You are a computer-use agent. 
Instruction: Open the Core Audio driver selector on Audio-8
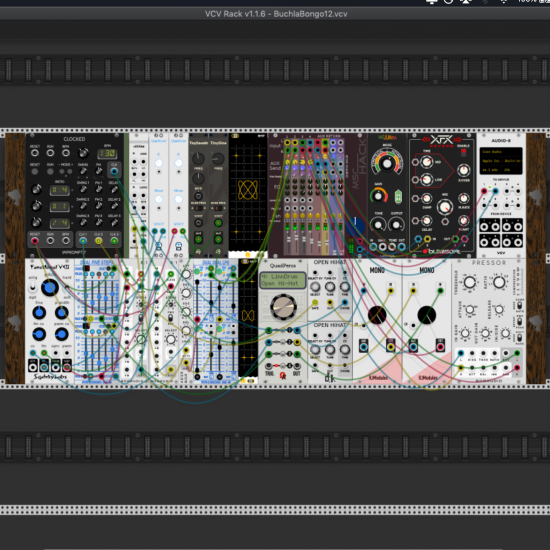pyautogui.click(x=501, y=152)
